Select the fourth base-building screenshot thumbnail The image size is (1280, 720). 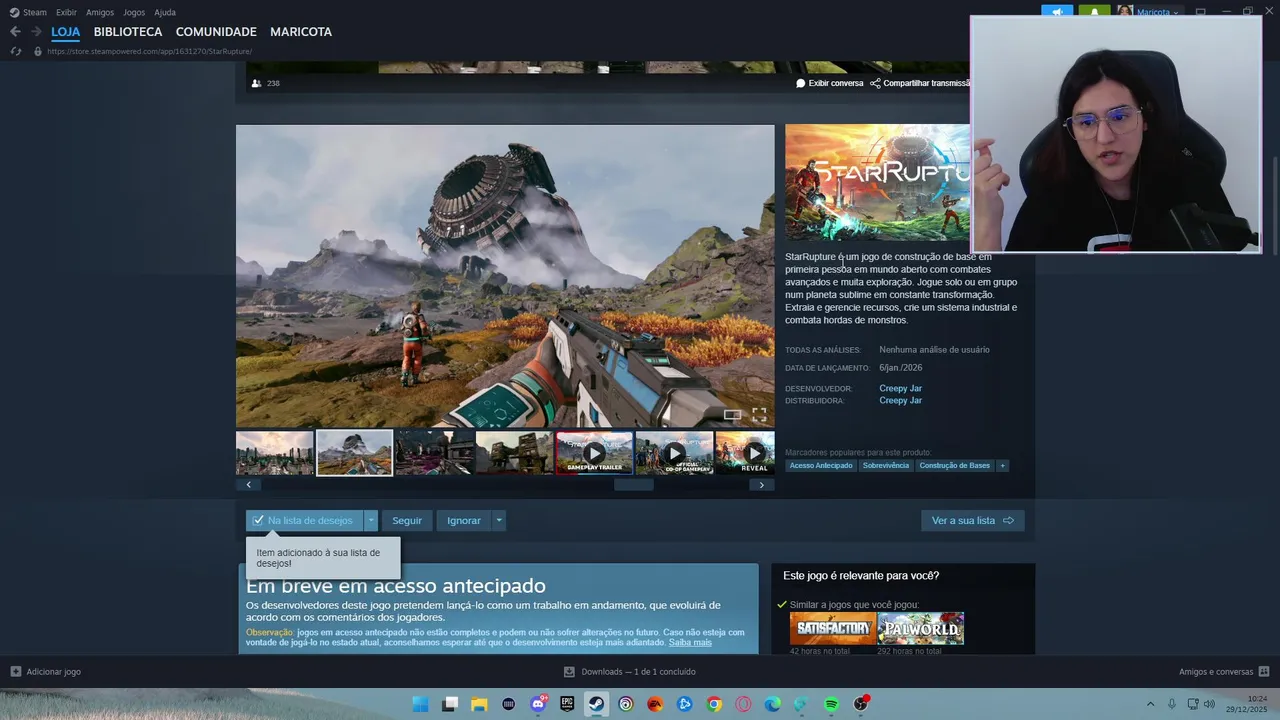point(514,453)
